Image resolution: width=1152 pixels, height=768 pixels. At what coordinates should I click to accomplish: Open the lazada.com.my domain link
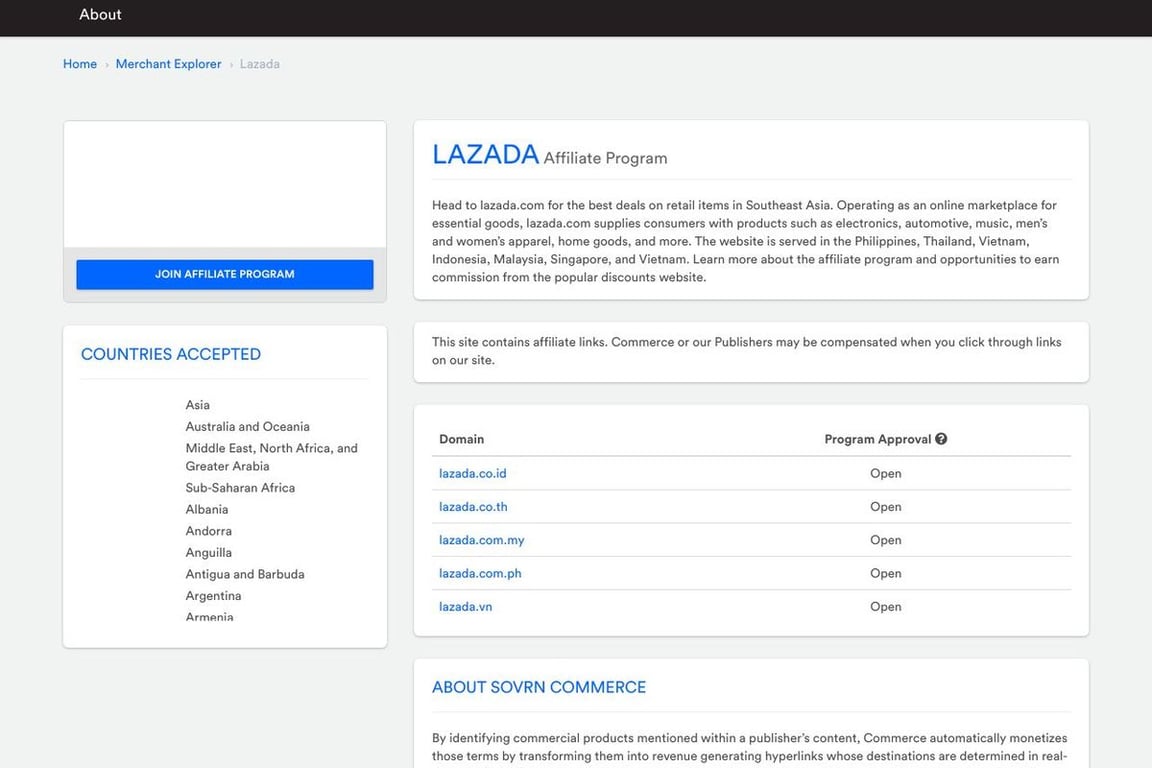[x=481, y=539]
